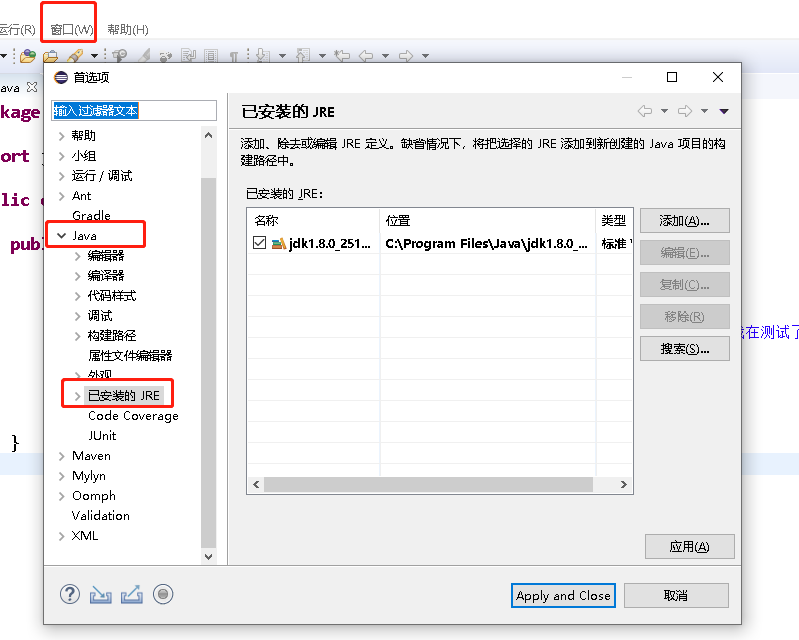Click the filter text input field
This screenshot has height=640, width=799.
coord(134,111)
